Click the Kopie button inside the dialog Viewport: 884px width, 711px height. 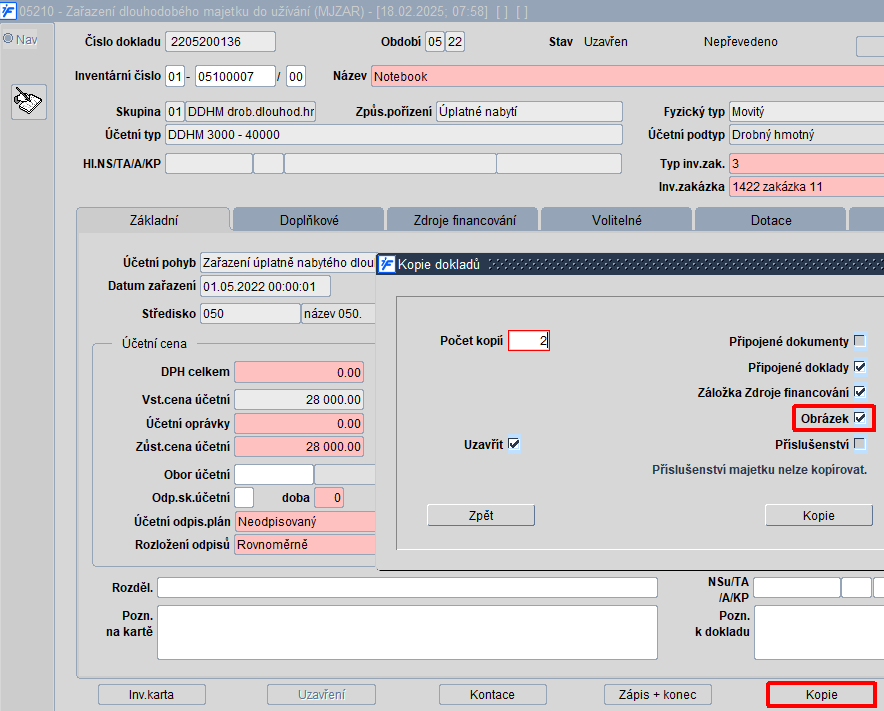(x=819, y=515)
